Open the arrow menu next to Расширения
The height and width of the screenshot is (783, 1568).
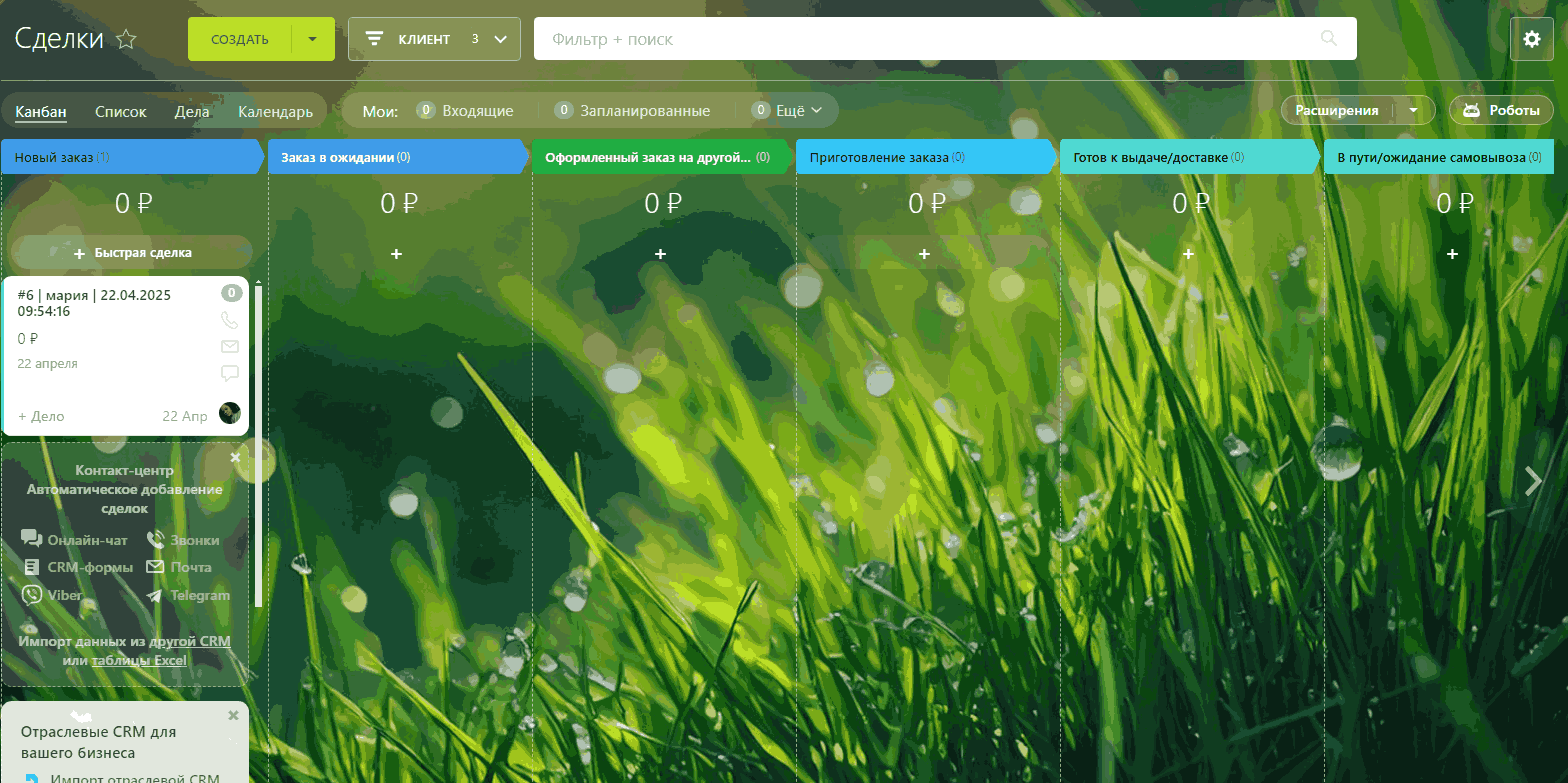(1414, 110)
